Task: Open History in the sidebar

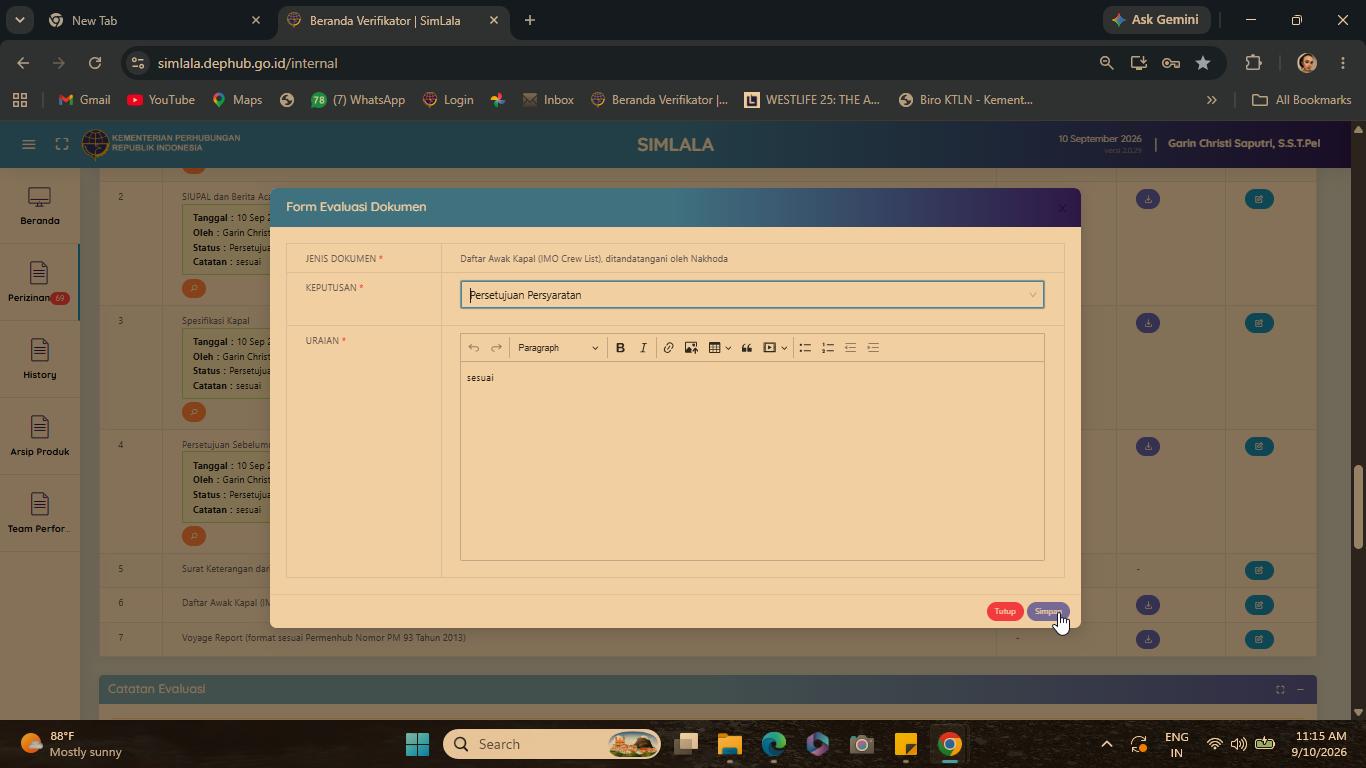Action: pos(40,360)
